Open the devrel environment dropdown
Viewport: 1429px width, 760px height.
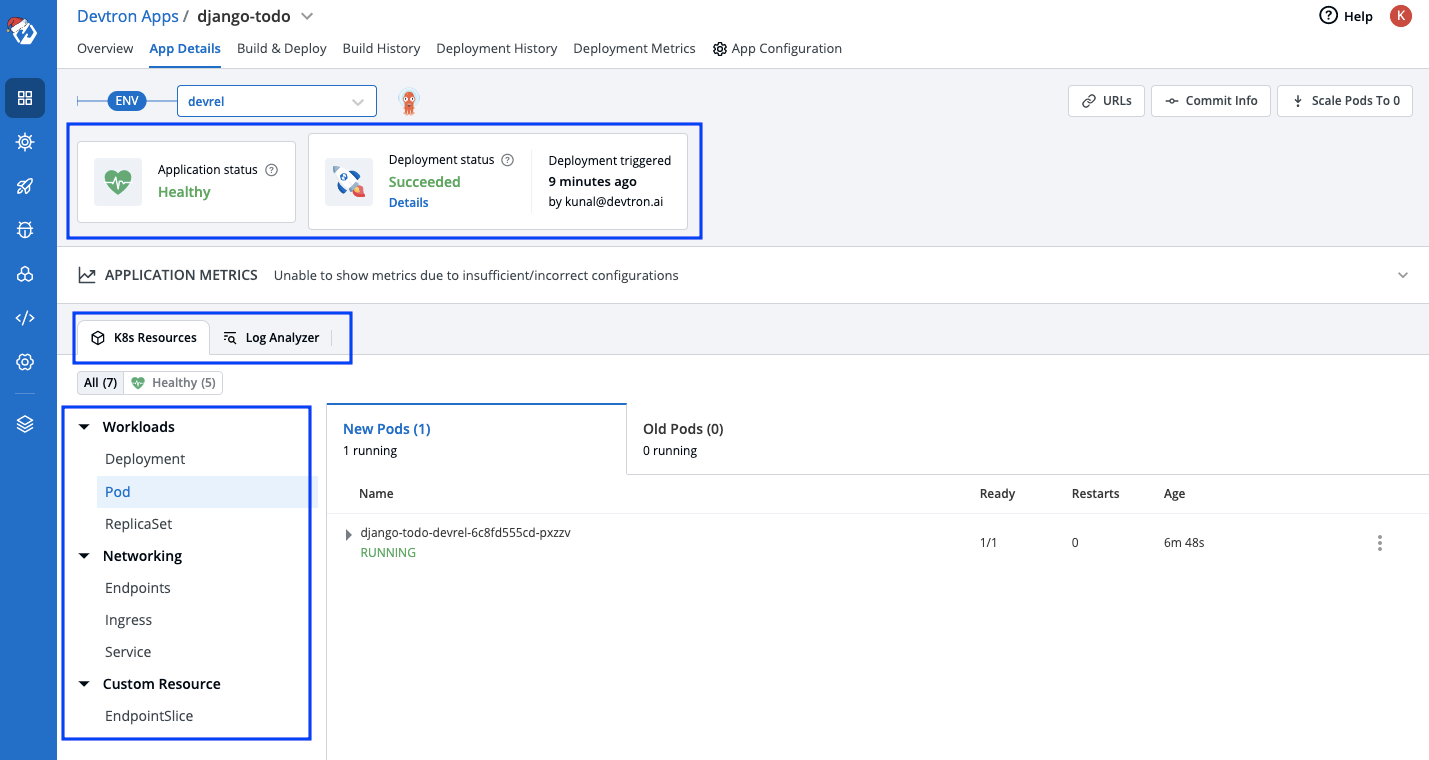pos(276,100)
